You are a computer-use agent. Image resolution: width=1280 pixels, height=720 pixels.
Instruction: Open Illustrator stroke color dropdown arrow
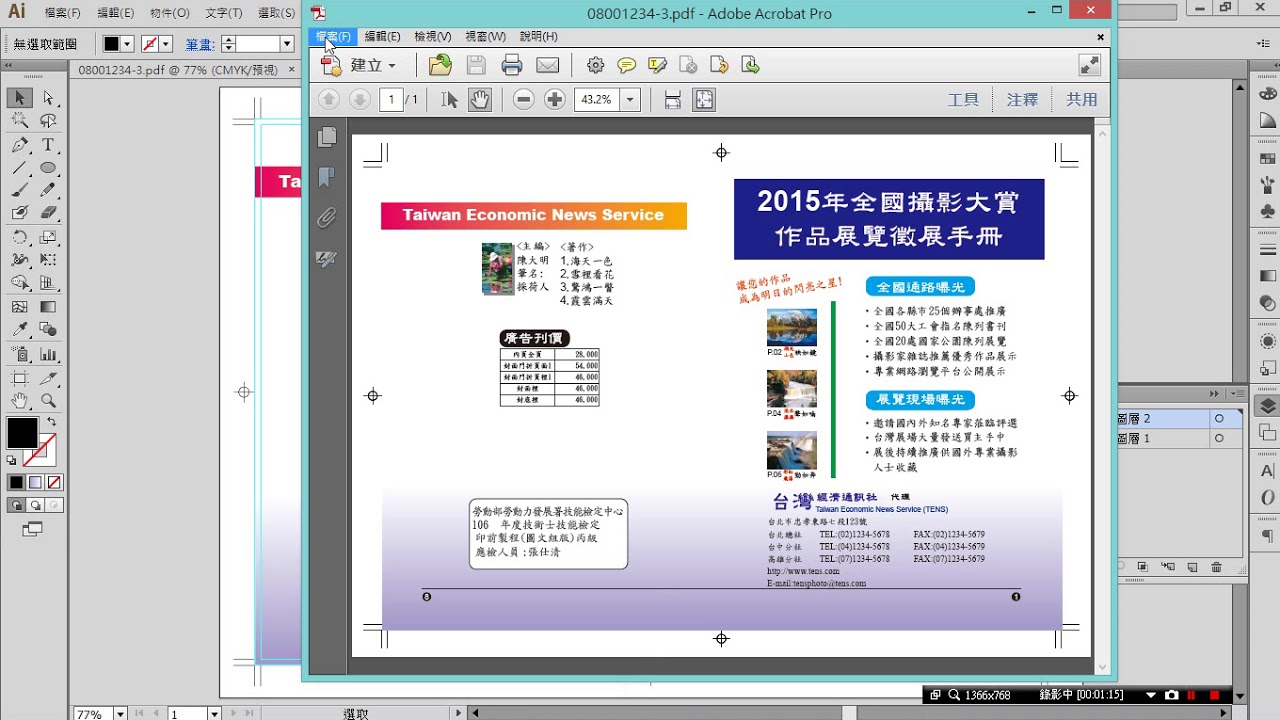pyautogui.click(x=166, y=44)
